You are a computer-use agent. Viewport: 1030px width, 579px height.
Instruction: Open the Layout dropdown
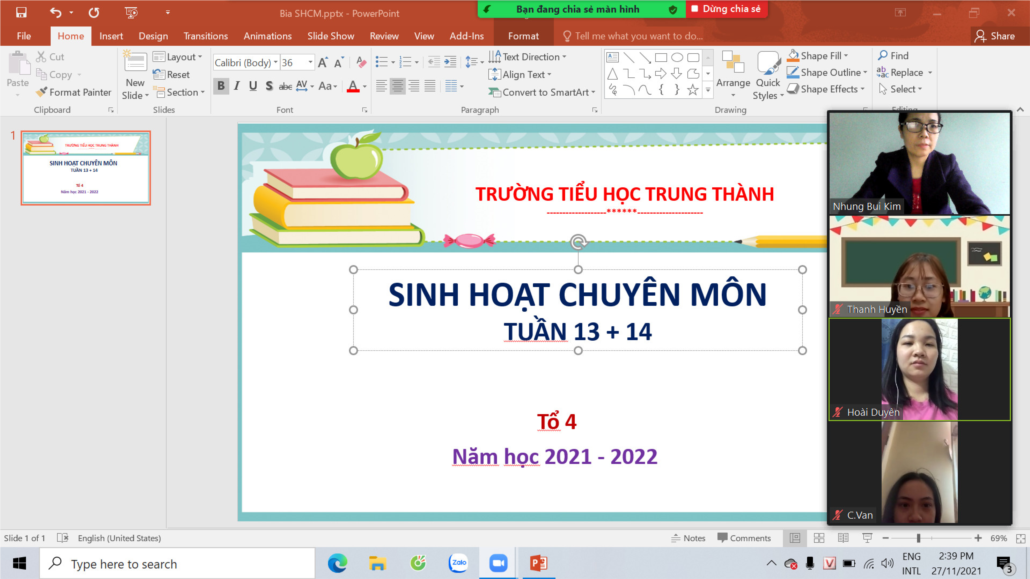pyautogui.click(x=178, y=57)
